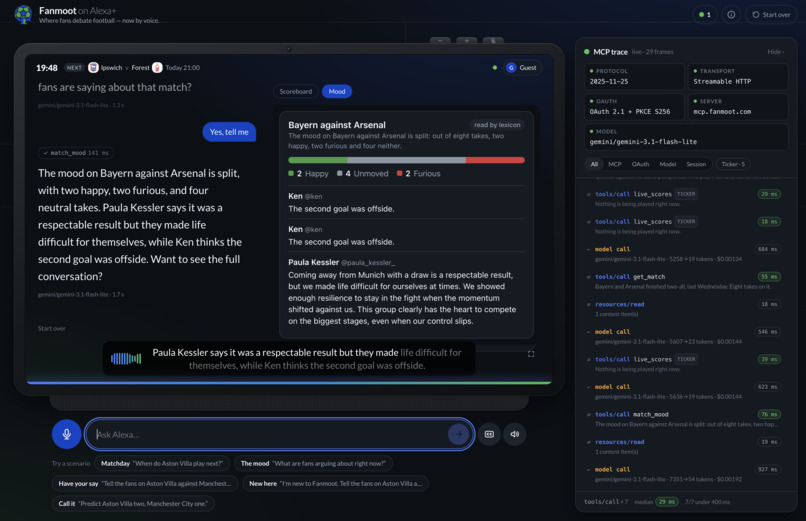Click the Fanmoot logo icon

pyautogui.click(x=23, y=14)
